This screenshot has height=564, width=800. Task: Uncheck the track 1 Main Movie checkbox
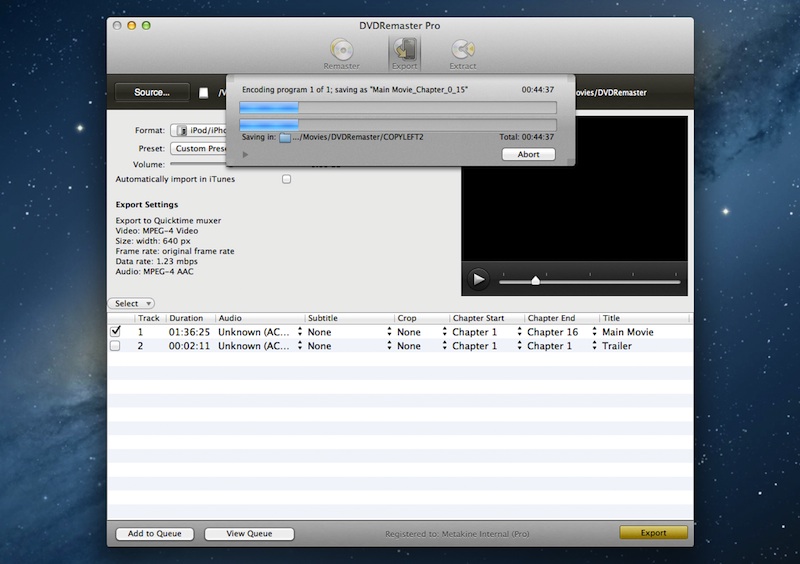[115, 331]
